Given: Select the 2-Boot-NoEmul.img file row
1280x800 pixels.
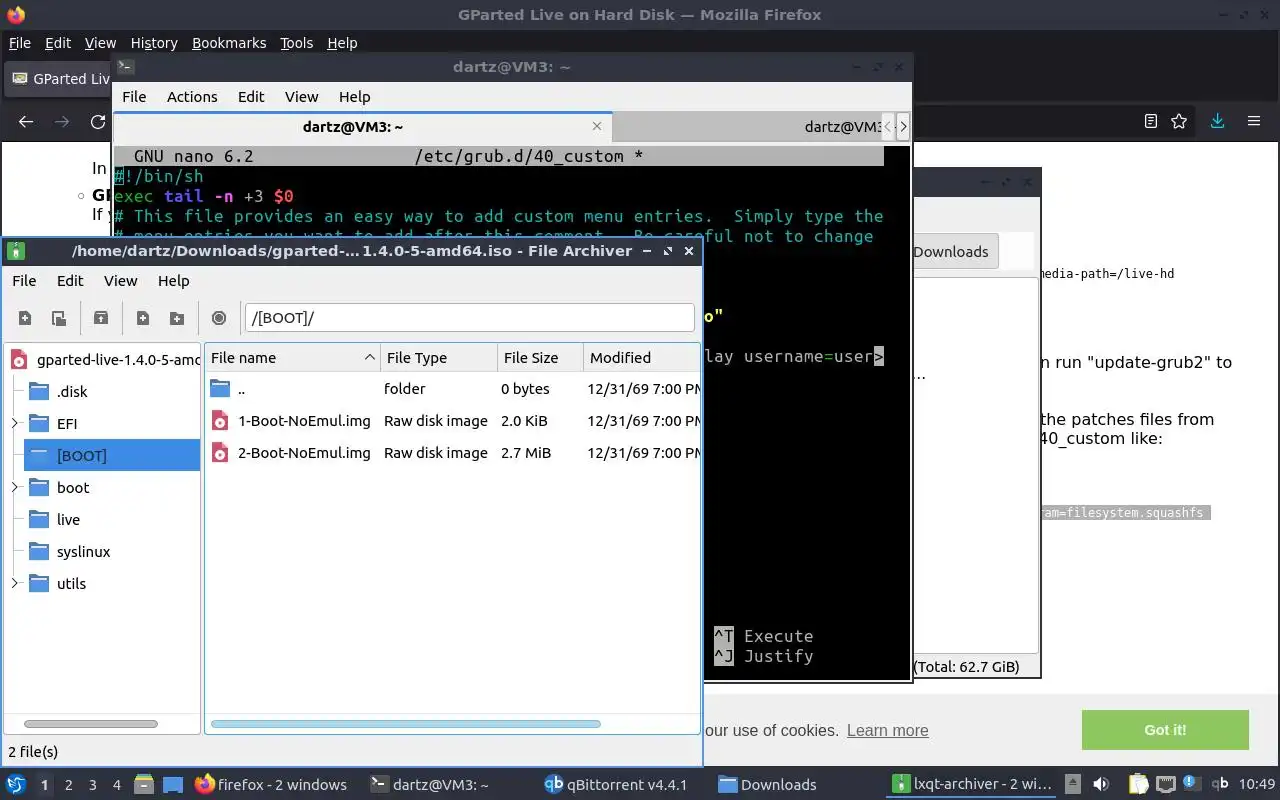Looking at the screenshot, I should 453,452.
